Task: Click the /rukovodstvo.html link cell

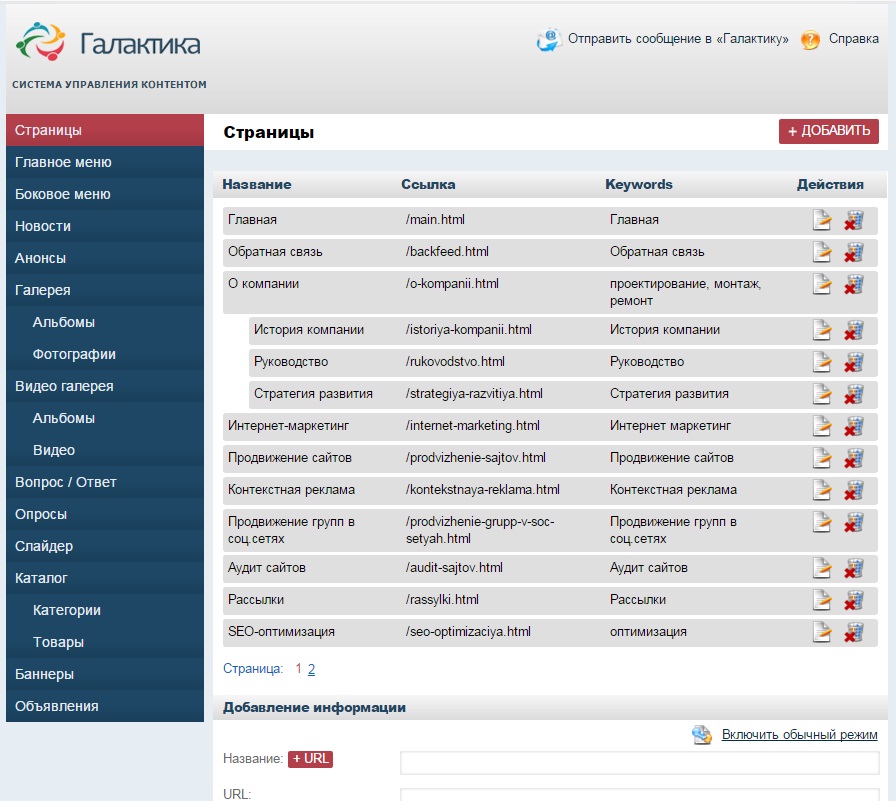Action: (455, 362)
